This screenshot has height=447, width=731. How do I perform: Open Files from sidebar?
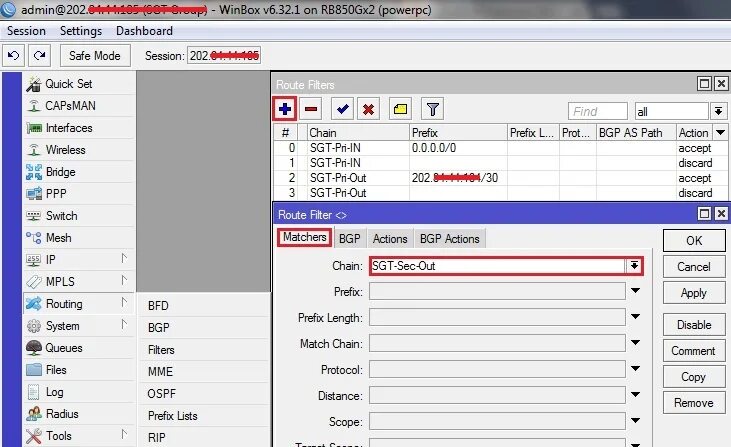click(x=79, y=370)
